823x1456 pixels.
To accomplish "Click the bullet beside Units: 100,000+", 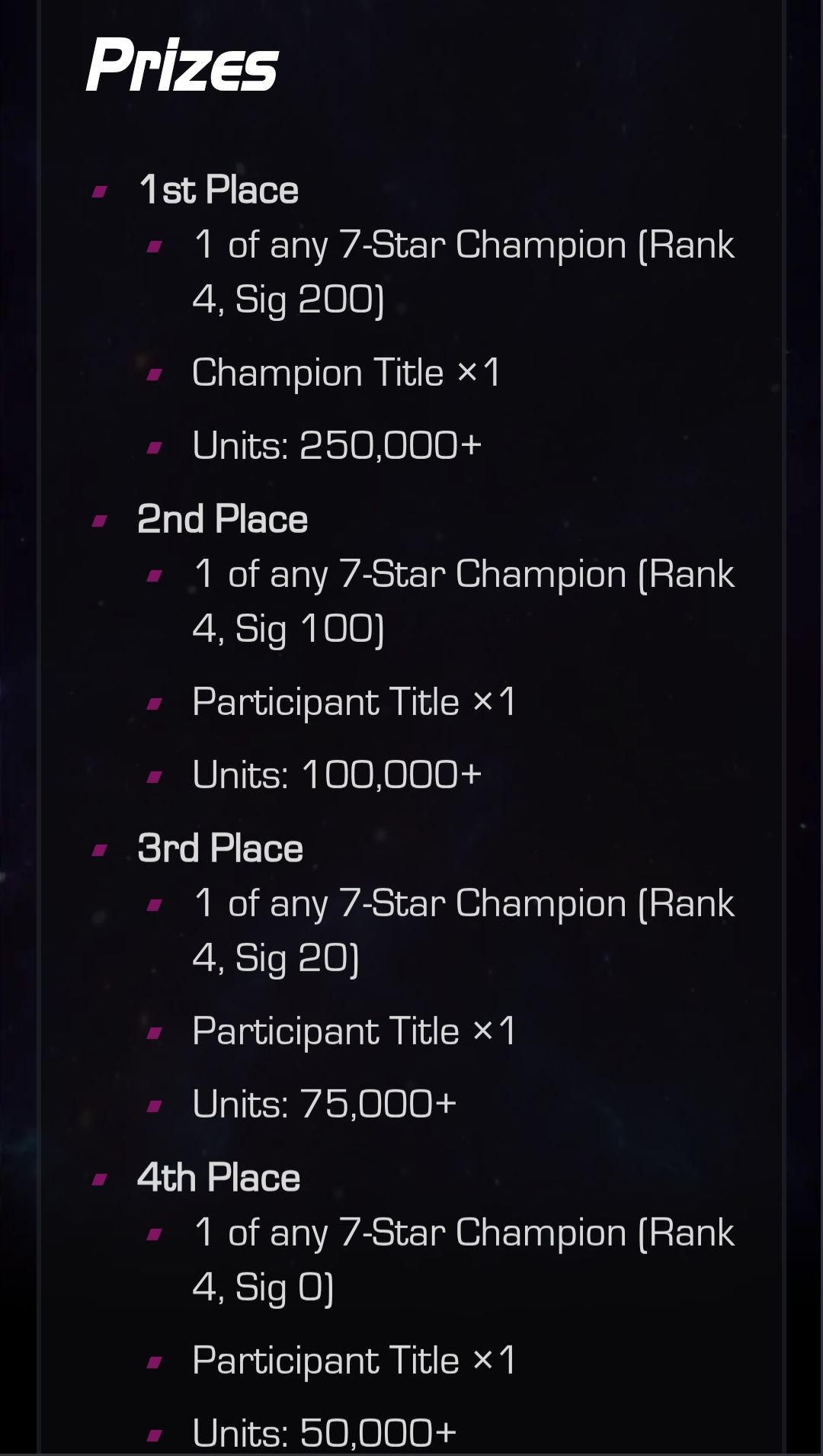I will pyautogui.click(x=155, y=777).
